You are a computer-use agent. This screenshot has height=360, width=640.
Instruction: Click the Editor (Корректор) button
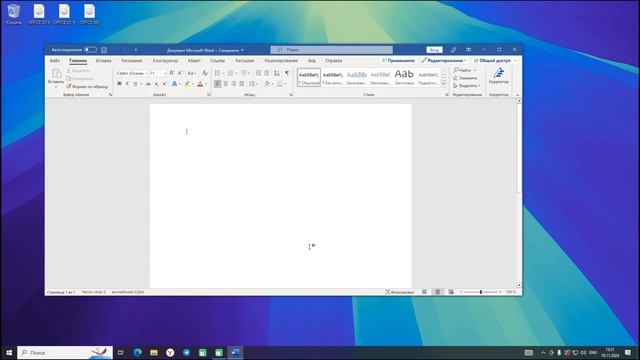click(x=498, y=76)
